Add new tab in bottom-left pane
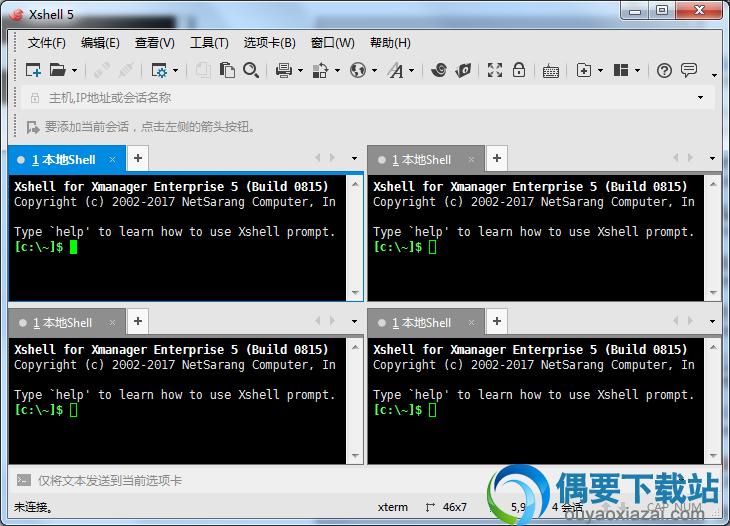 tap(138, 321)
